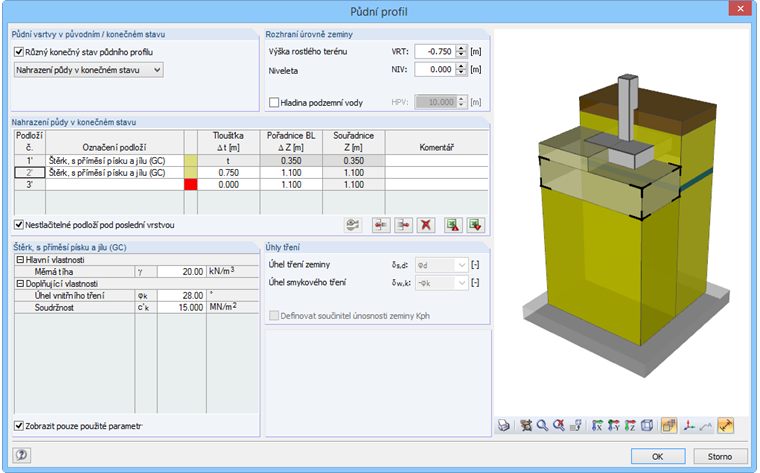Click the 3D soil profile preview
Screen dimensions: 760x473
[621, 223]
